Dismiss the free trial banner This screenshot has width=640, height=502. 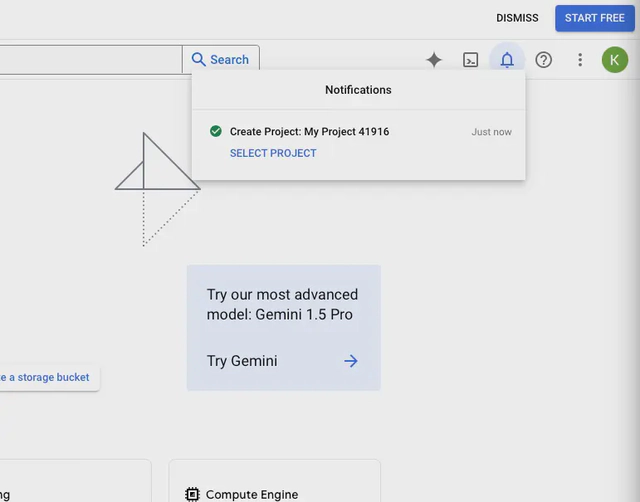pos(517,18)
